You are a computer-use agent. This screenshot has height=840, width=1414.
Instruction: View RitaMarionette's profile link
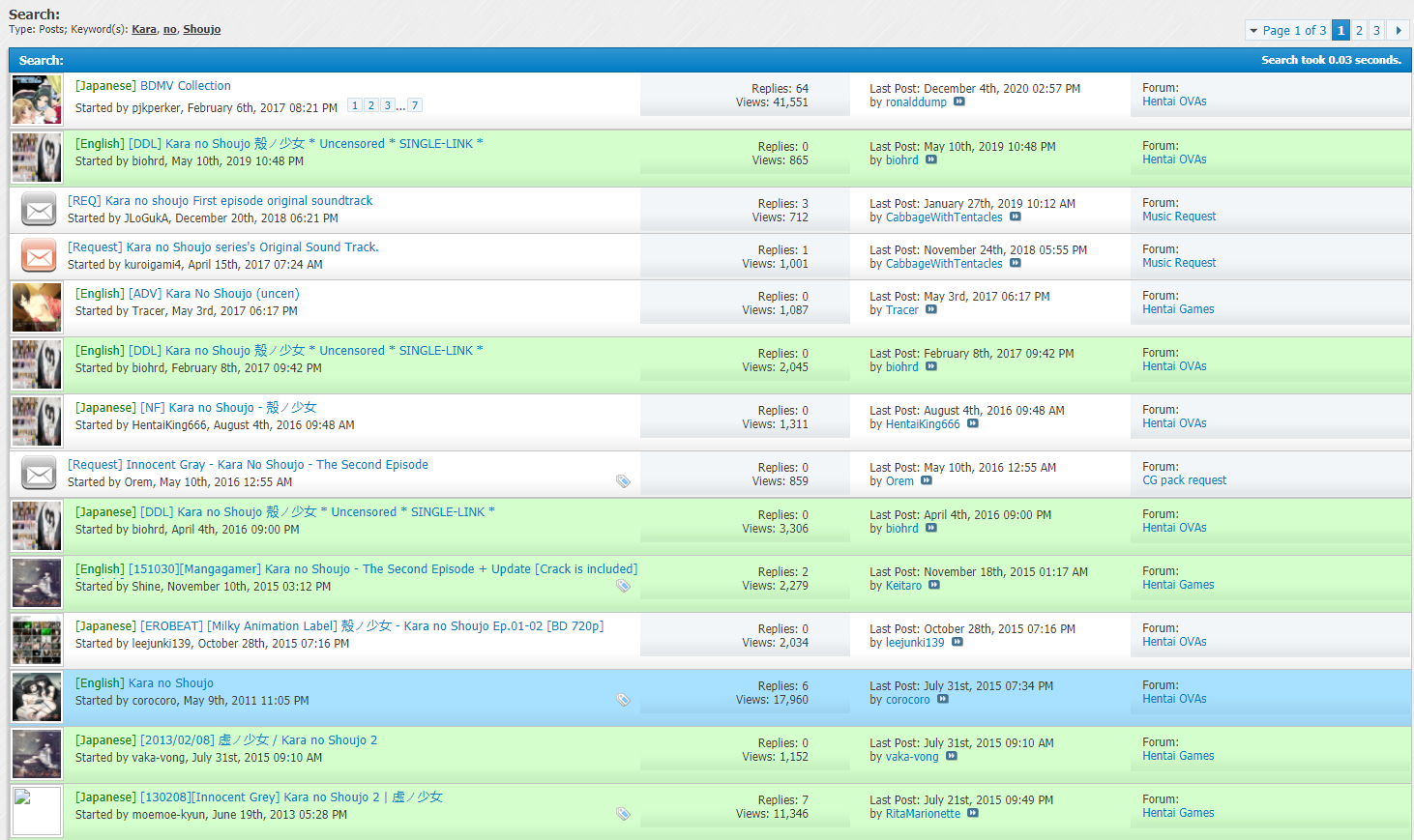923,814
